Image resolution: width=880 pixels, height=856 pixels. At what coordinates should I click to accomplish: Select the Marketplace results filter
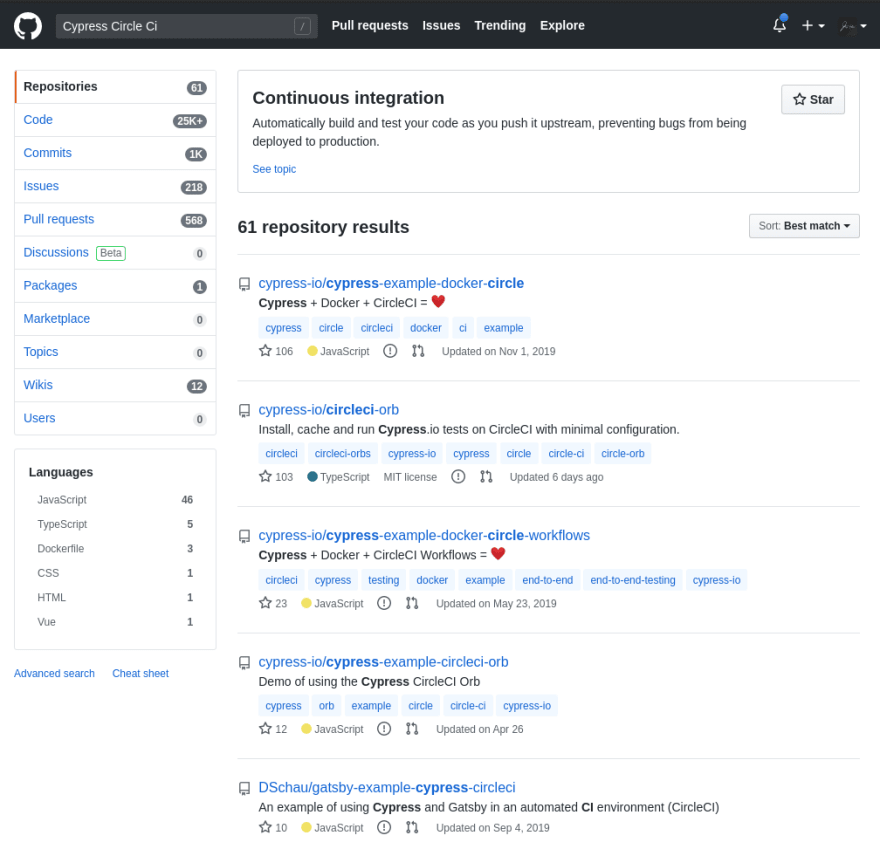tap(115, 319)
